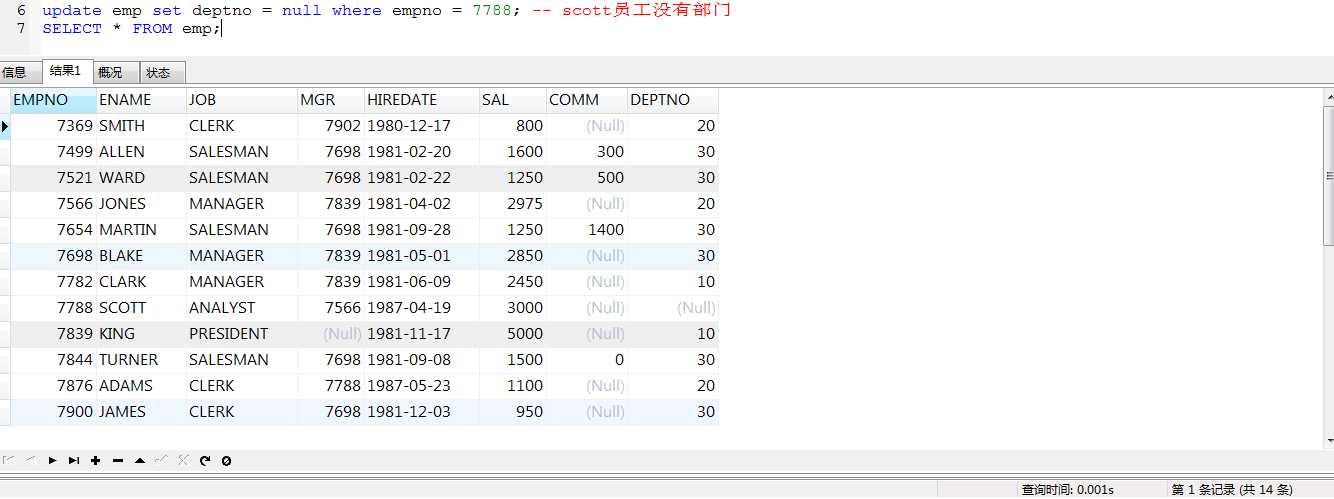Click the discard changes X icon
Viewport: 1334px width, 499px height.
[183, 460]
